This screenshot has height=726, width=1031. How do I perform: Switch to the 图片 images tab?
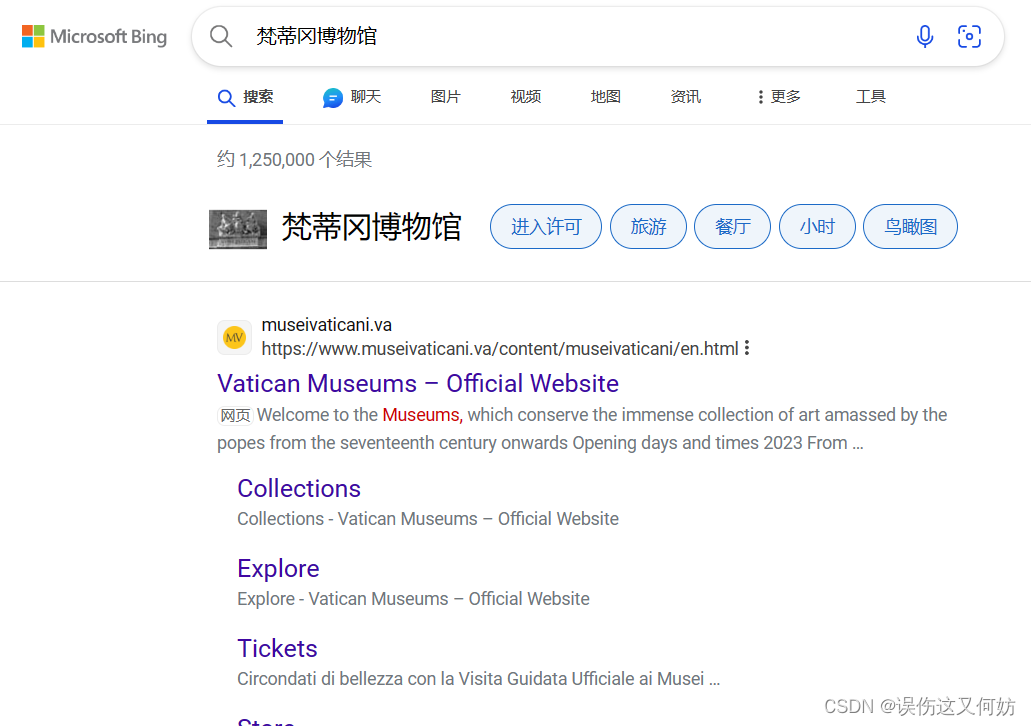point(446,97)
